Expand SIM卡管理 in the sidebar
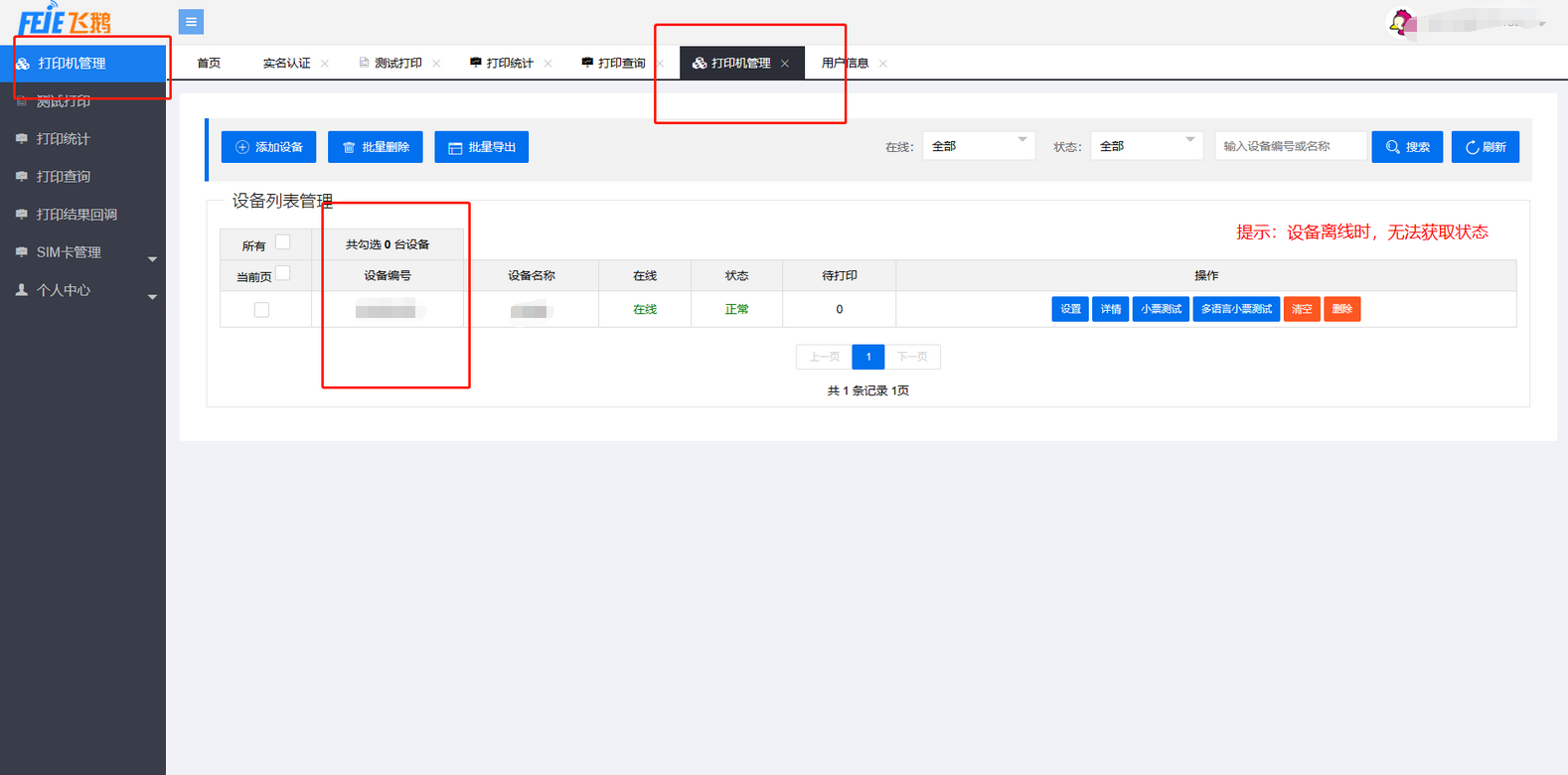The image size is (1568, 775). (82, 252)
